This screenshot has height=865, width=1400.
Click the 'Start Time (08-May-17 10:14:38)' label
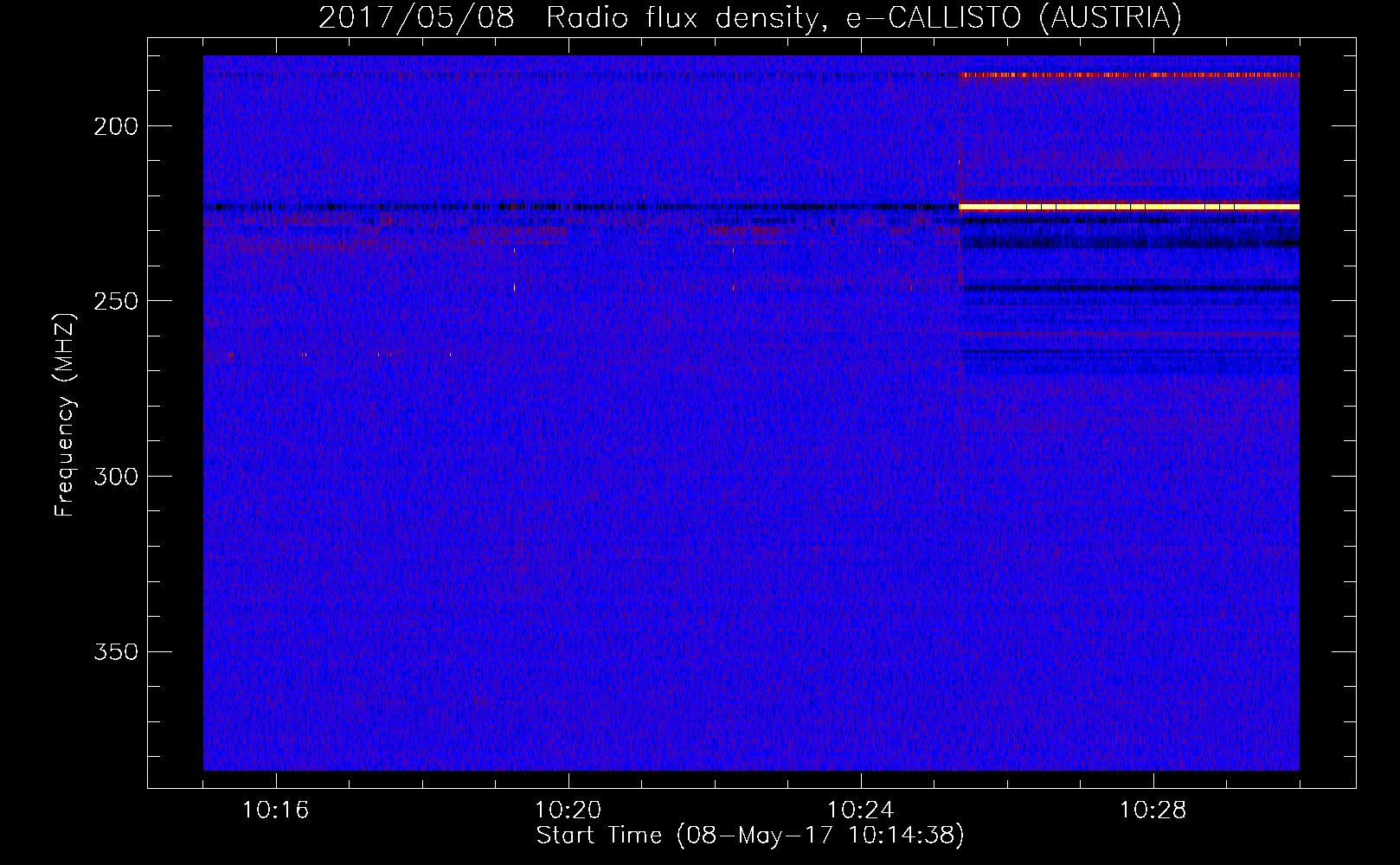point(749,836)
